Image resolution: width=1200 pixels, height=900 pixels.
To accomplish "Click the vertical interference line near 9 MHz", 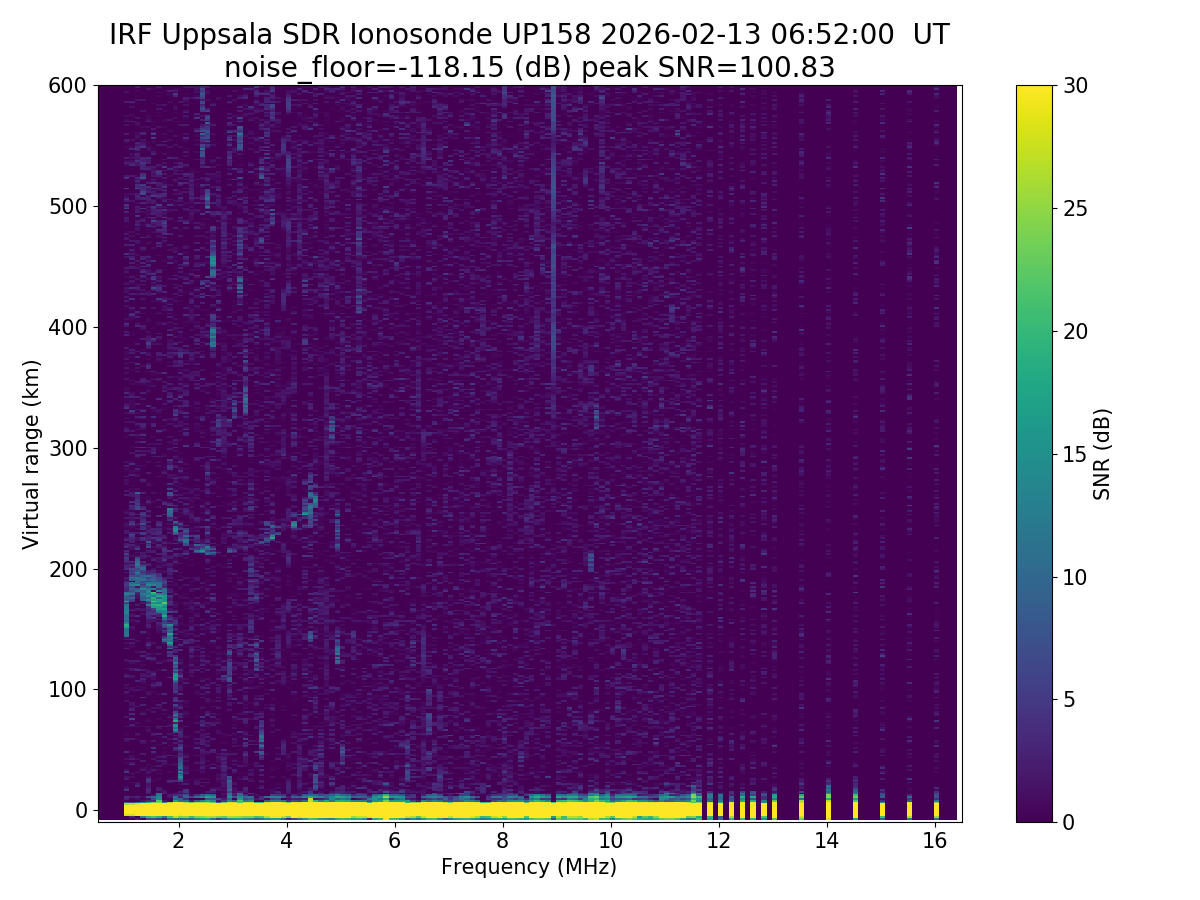I will click(x=553, y=250).
